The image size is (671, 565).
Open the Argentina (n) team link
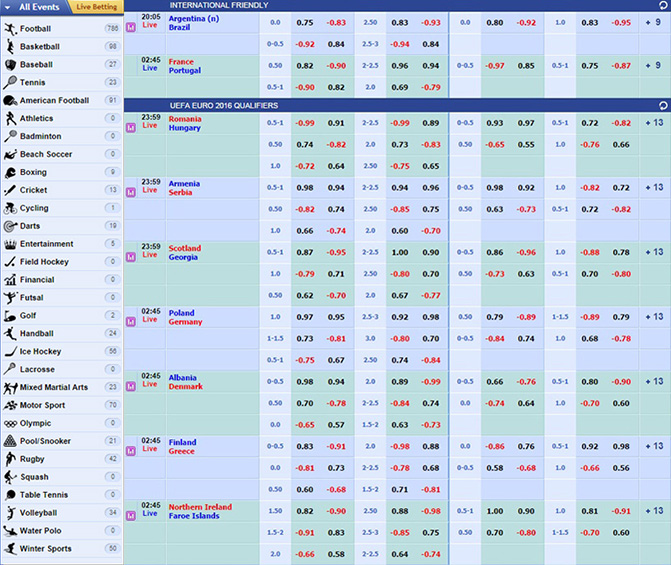(x=194, y=19)
